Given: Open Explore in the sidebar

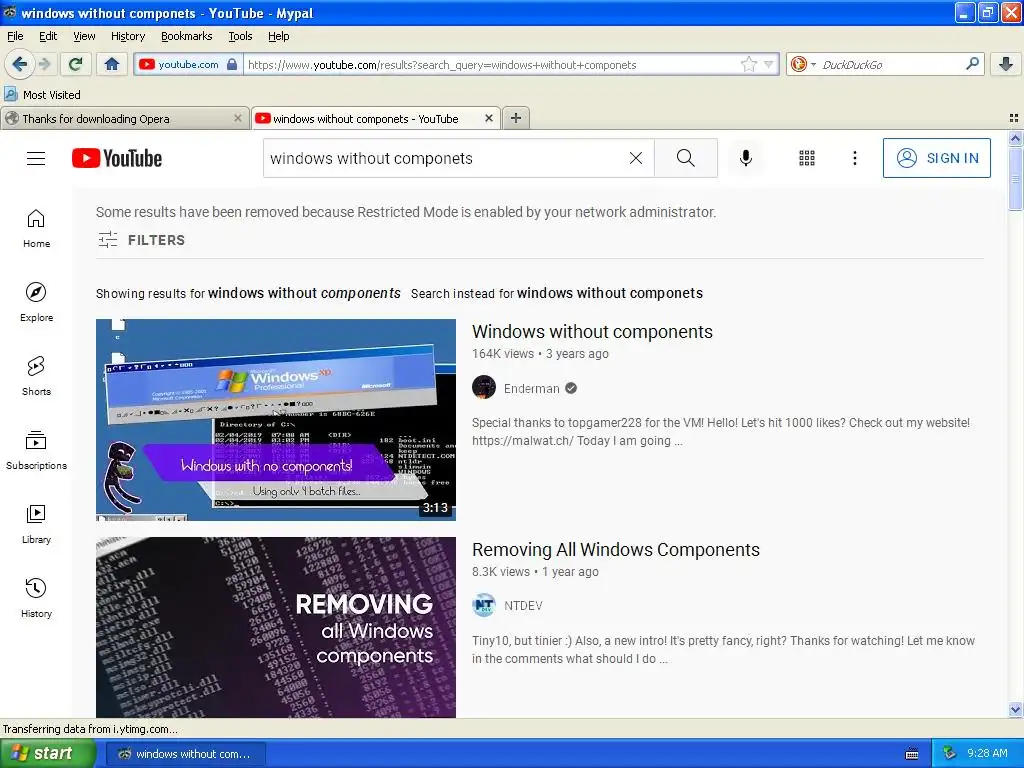Looking at the screenshot, I should pos(37,302).
